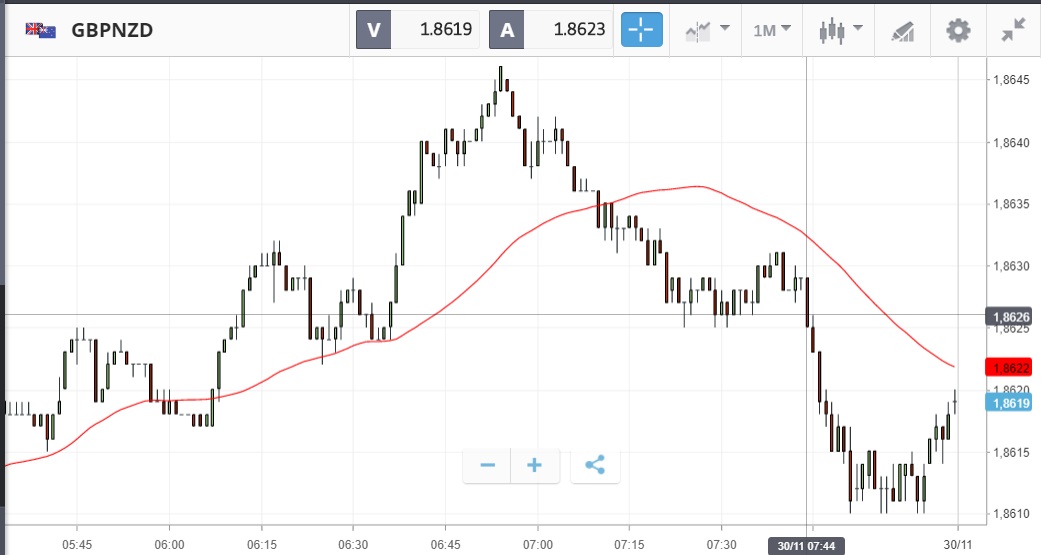Click the V sell button
Screen dimensions: 1041x555
pyautogui.click(x=374, y=30)
